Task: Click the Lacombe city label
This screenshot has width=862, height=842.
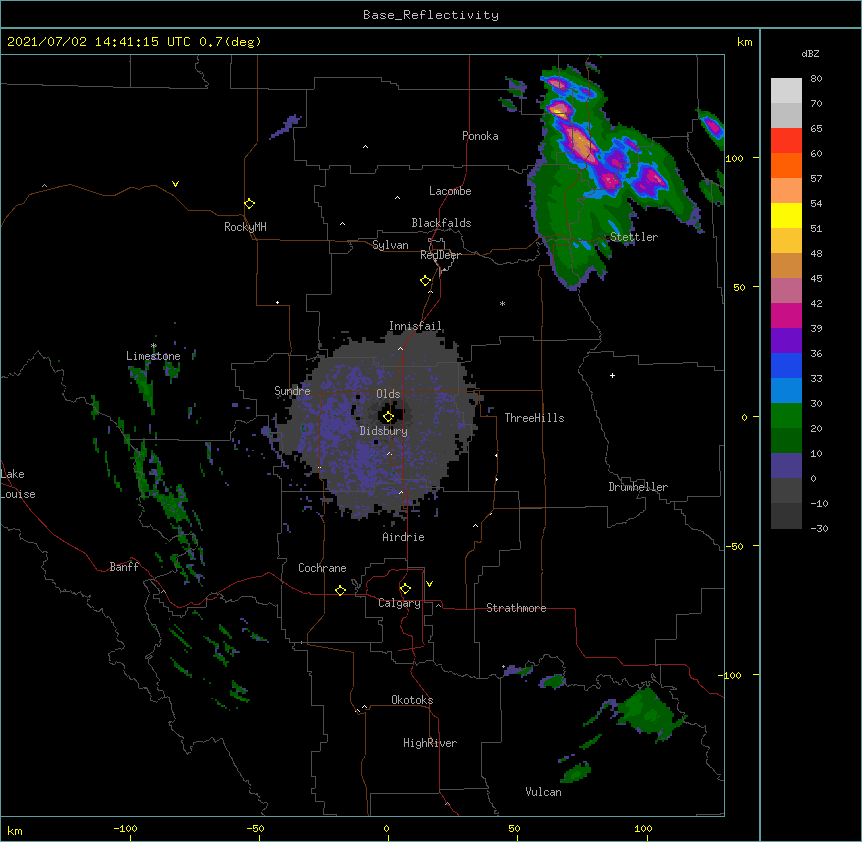Action: pos(450,191)
